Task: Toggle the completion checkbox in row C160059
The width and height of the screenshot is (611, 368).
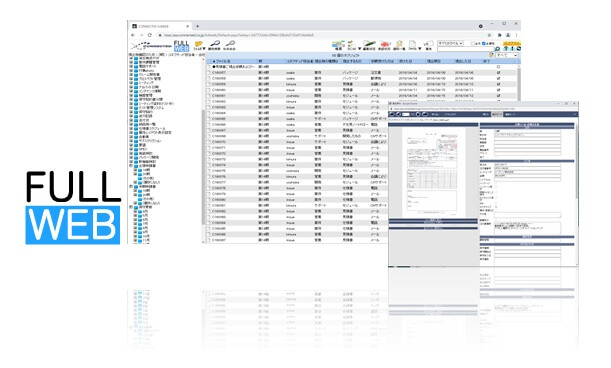Action: (x=498, y=84)
